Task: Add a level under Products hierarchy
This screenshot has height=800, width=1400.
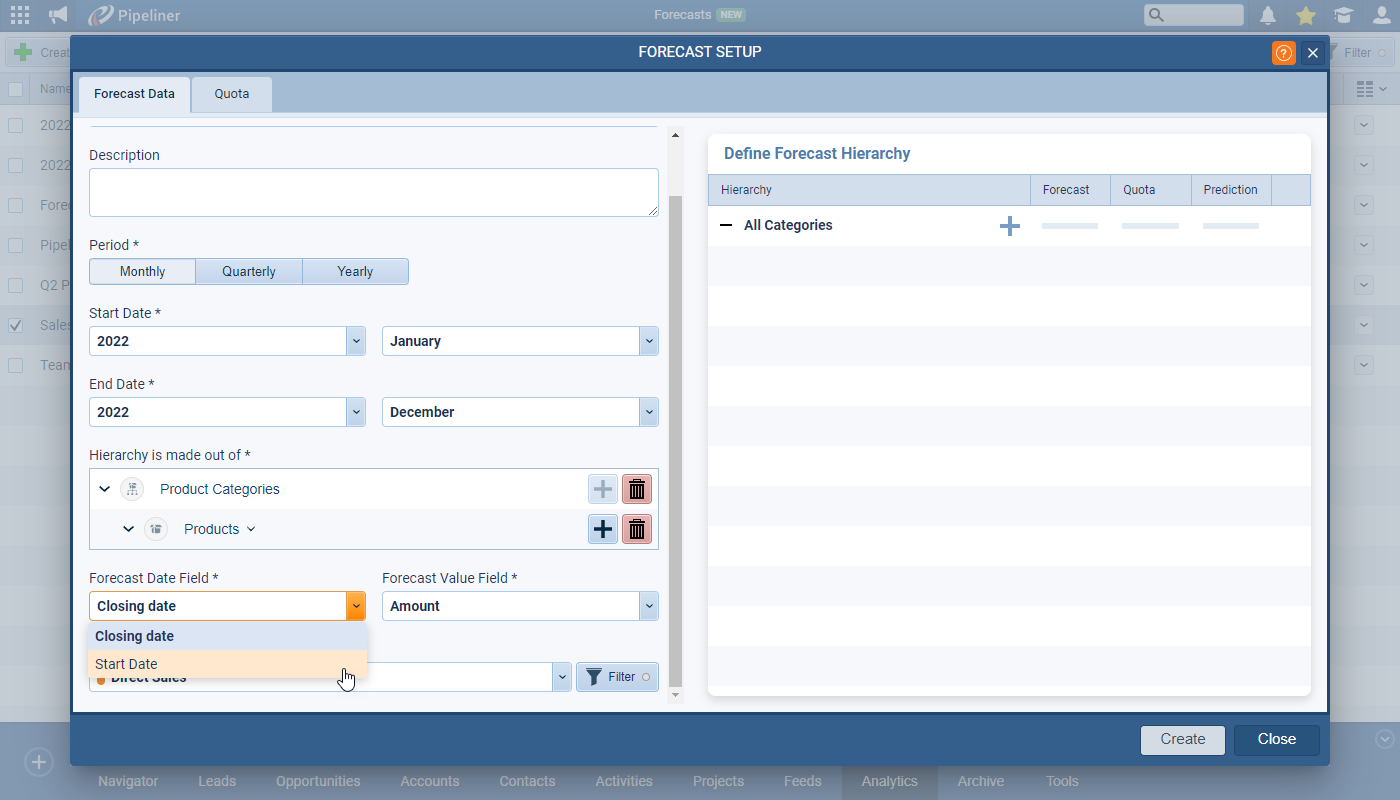Action: click(x=603, y=529)
